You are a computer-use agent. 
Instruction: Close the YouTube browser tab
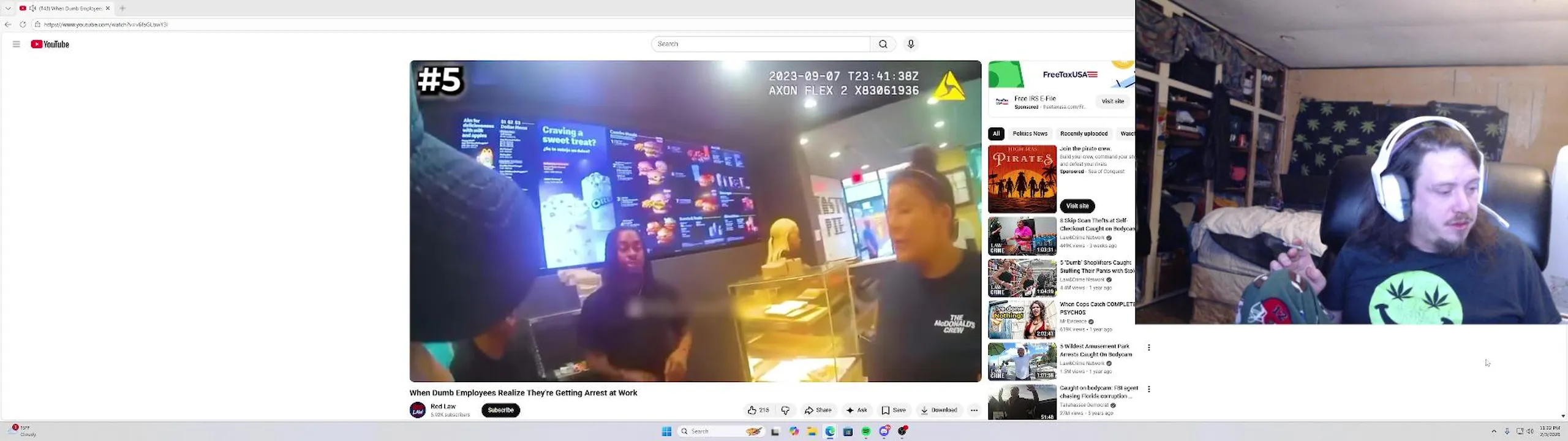click(108, 8)
